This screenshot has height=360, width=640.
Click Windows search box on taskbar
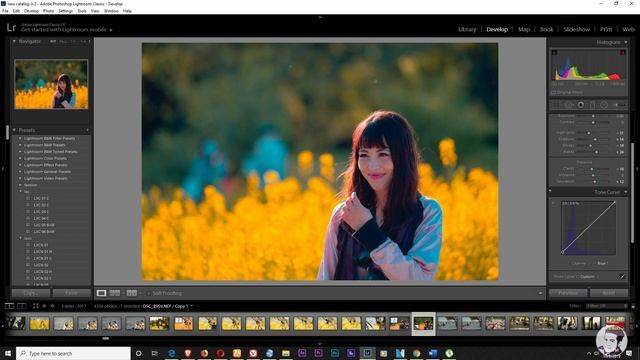click(73, 353)
